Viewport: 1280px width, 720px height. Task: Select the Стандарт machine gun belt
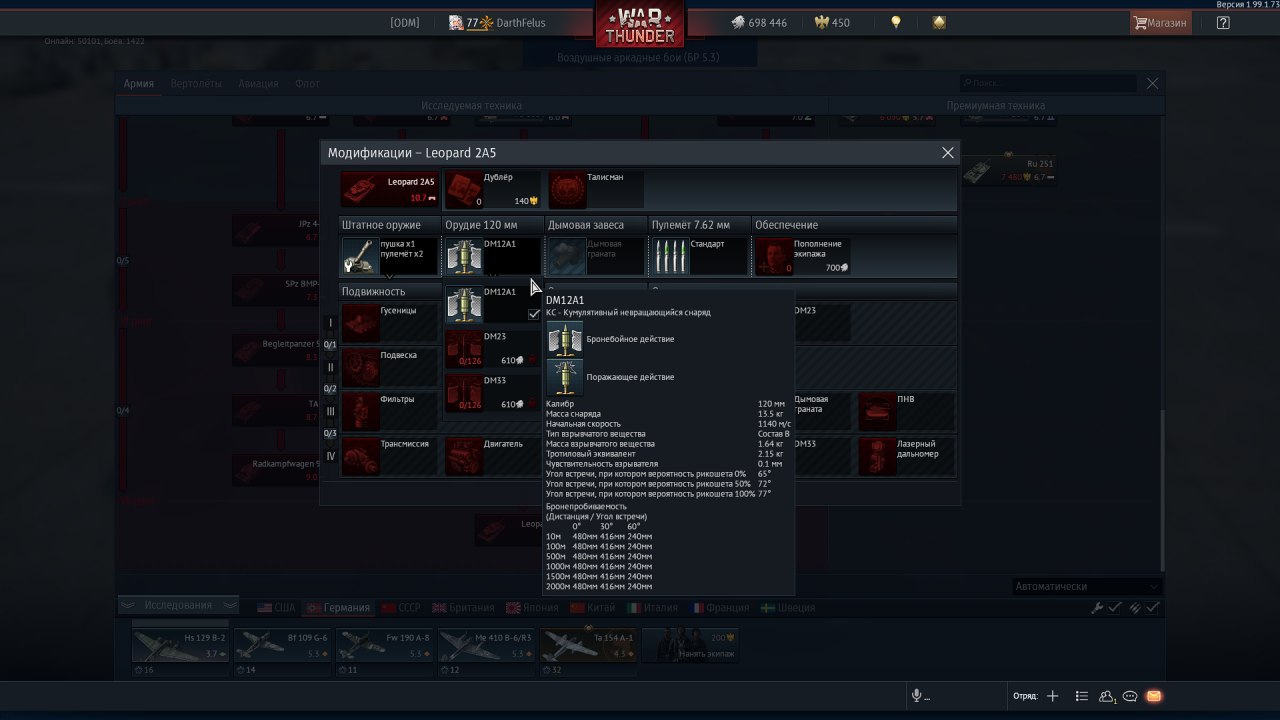coord(700,256)
